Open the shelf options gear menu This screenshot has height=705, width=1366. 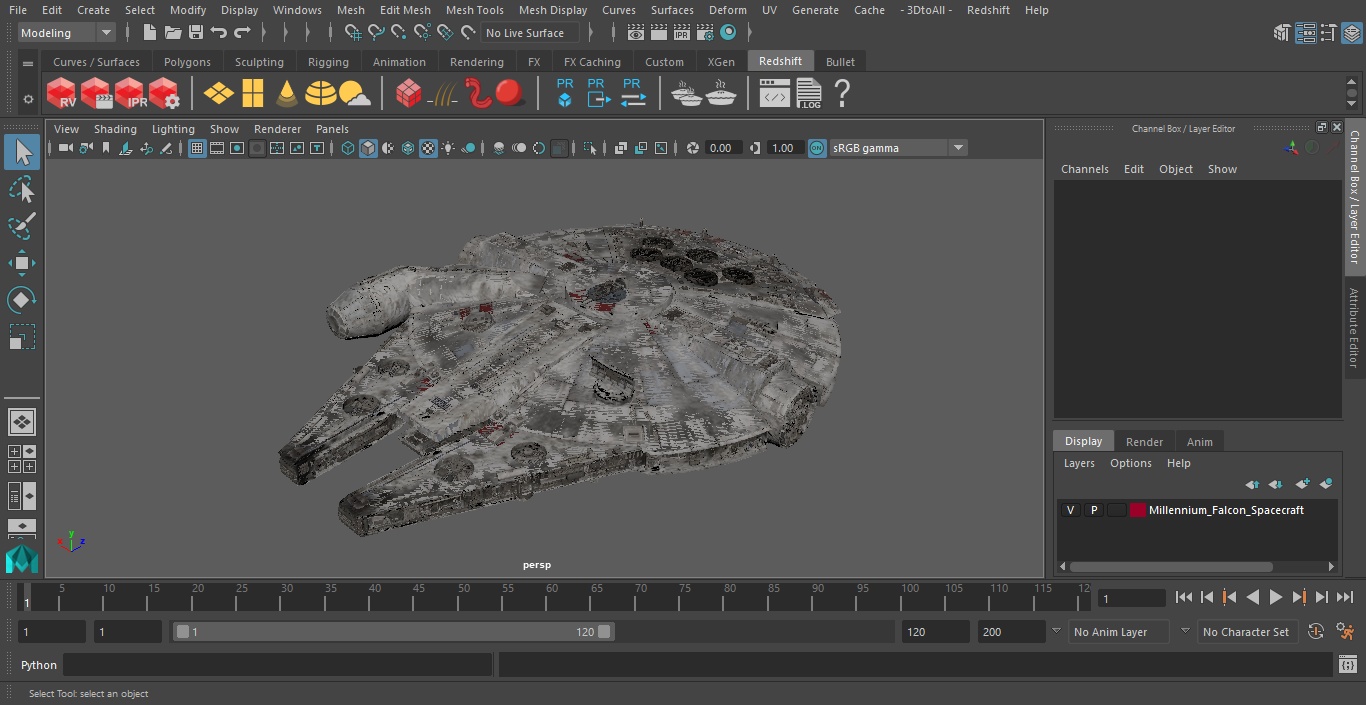(28, 98)
